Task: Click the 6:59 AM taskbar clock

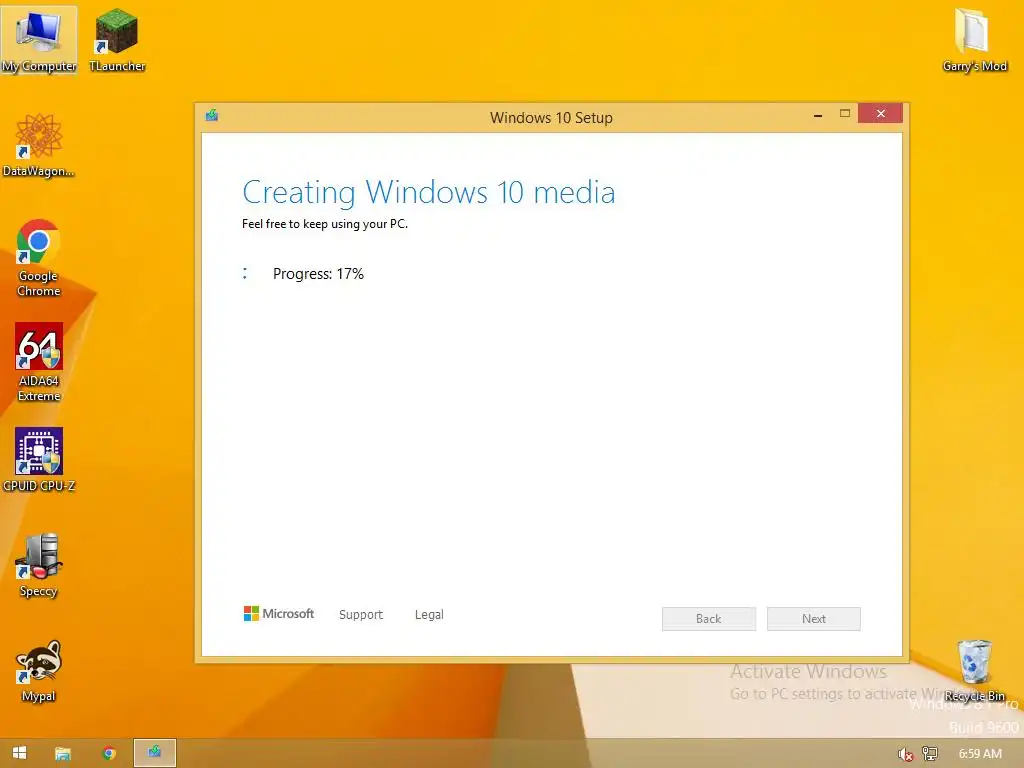Action: click(x=980, y=754)
